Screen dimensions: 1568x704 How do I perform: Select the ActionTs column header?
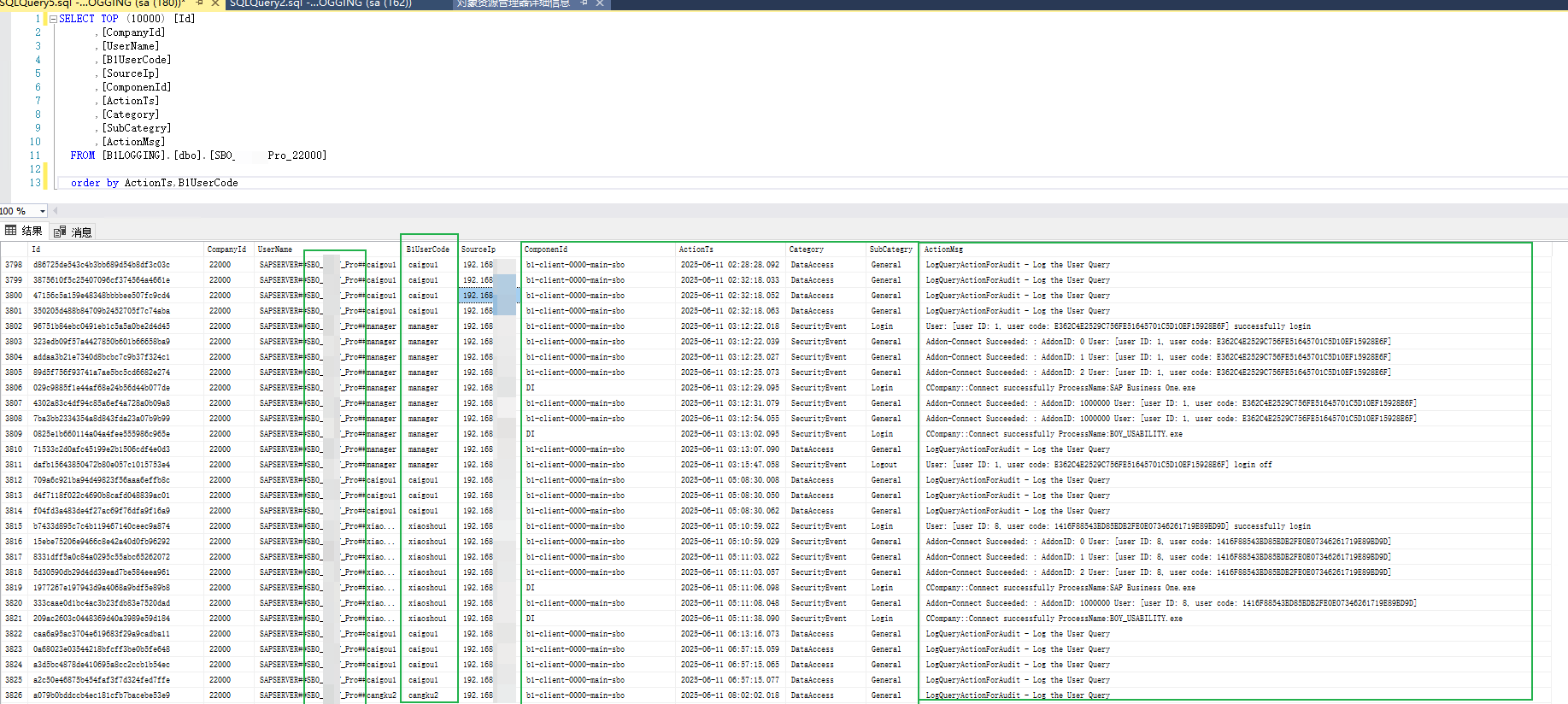pos(731,249)
